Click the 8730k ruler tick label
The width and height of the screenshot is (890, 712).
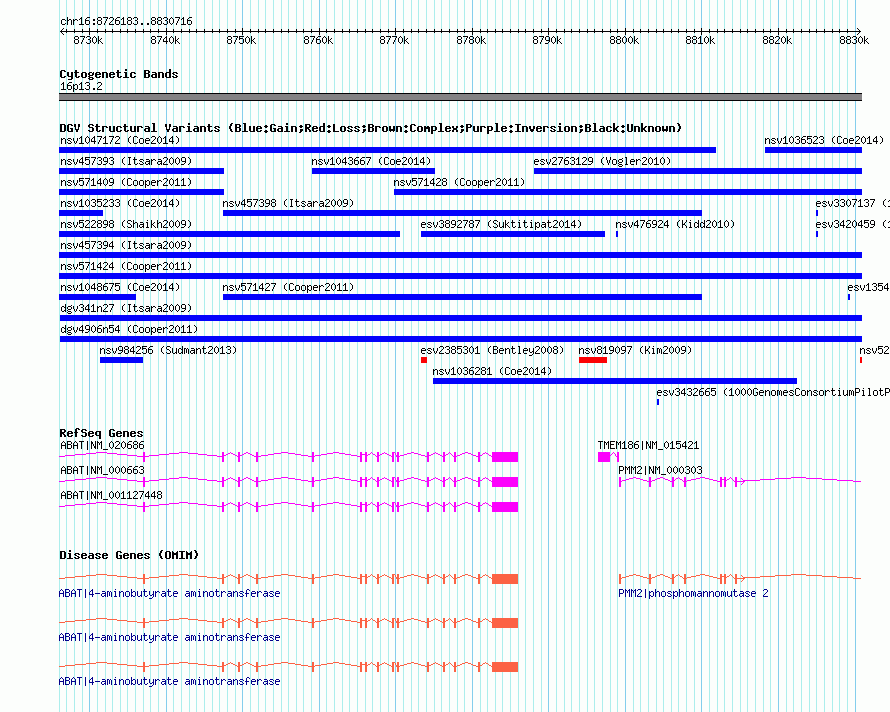coord(88,40)
